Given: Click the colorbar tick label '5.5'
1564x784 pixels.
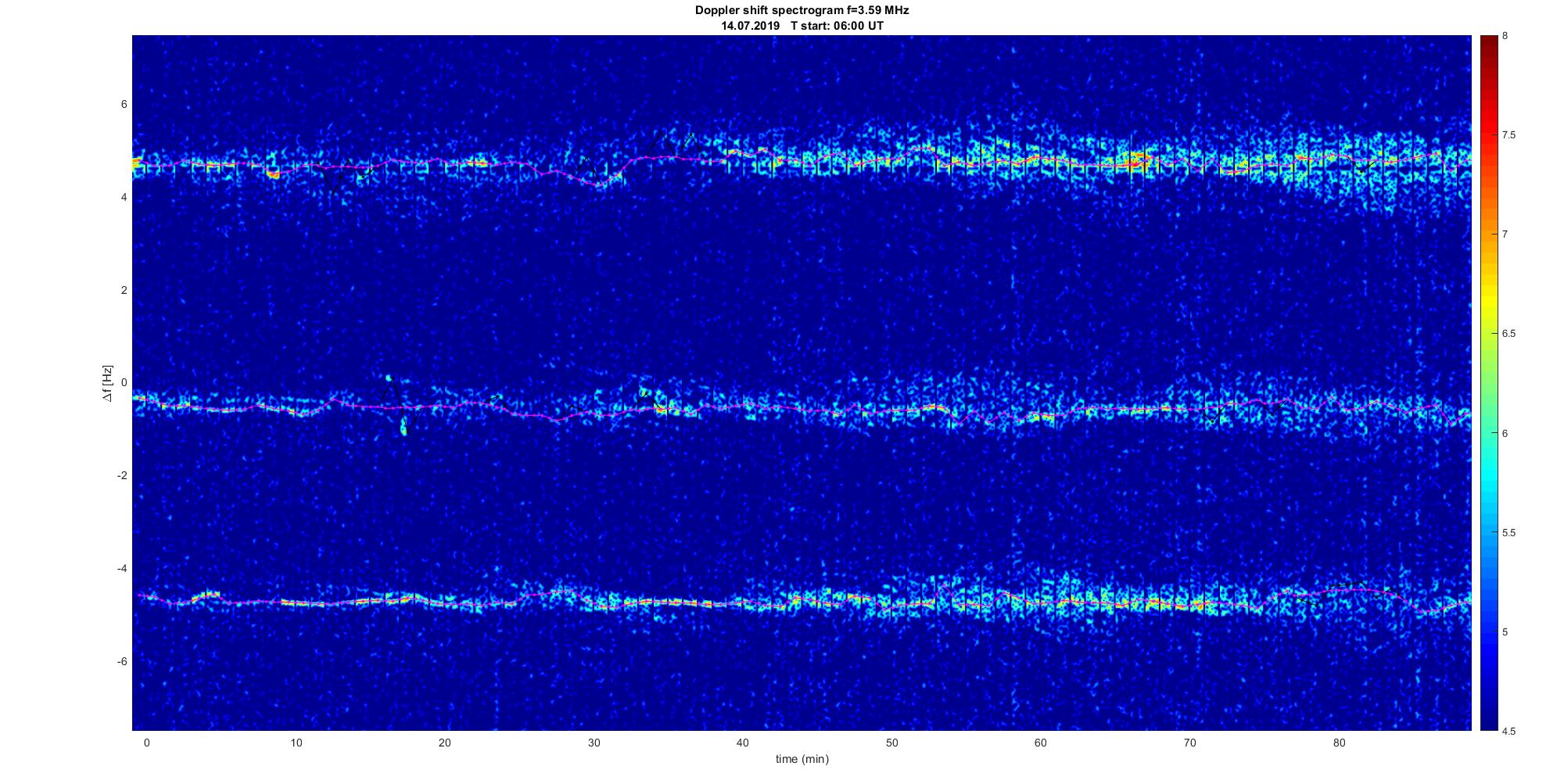Looking at the screenshot, I should (1508, 533).
